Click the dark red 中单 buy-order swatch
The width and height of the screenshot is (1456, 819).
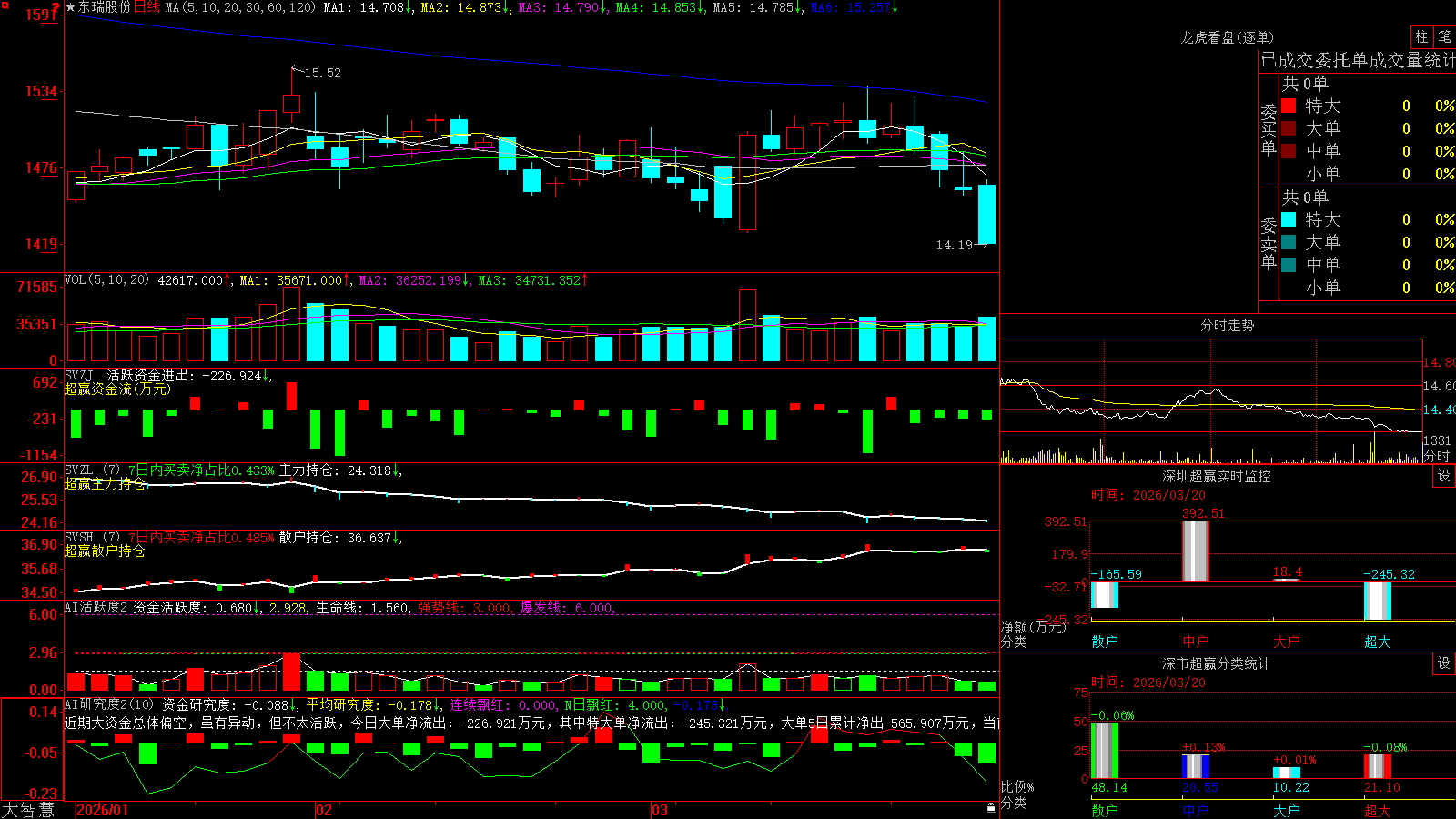[x=1289, y=151]
